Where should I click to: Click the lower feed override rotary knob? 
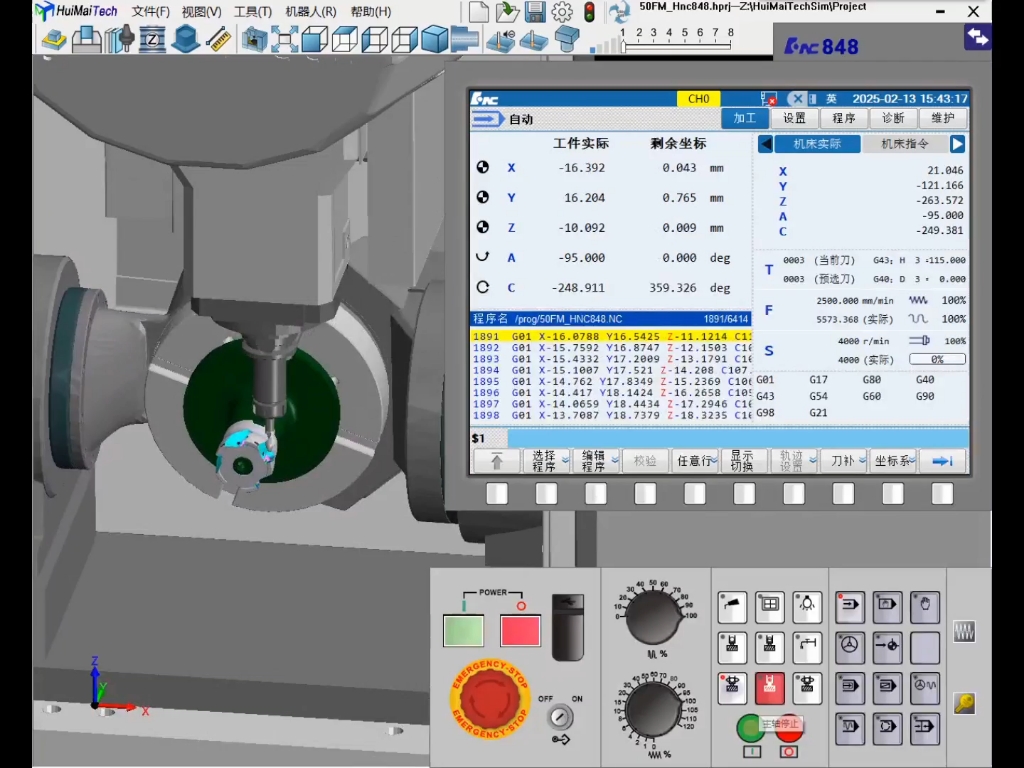[652, 711]
